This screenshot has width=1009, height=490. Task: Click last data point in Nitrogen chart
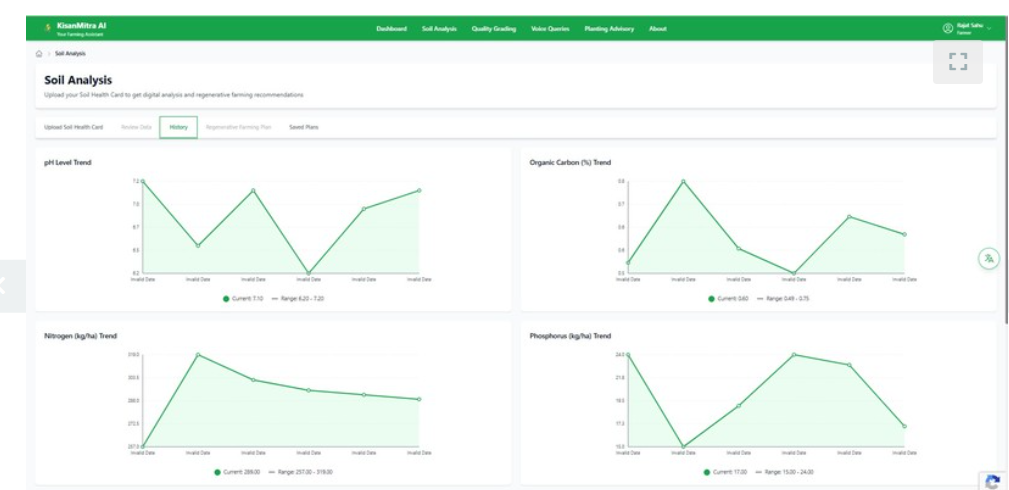point(419,399)
